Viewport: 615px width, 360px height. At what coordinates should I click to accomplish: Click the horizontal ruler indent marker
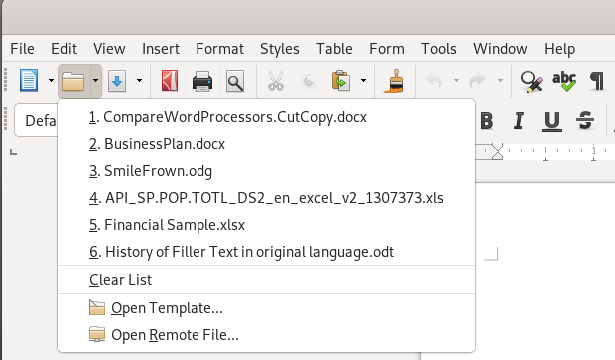(497, 152)
